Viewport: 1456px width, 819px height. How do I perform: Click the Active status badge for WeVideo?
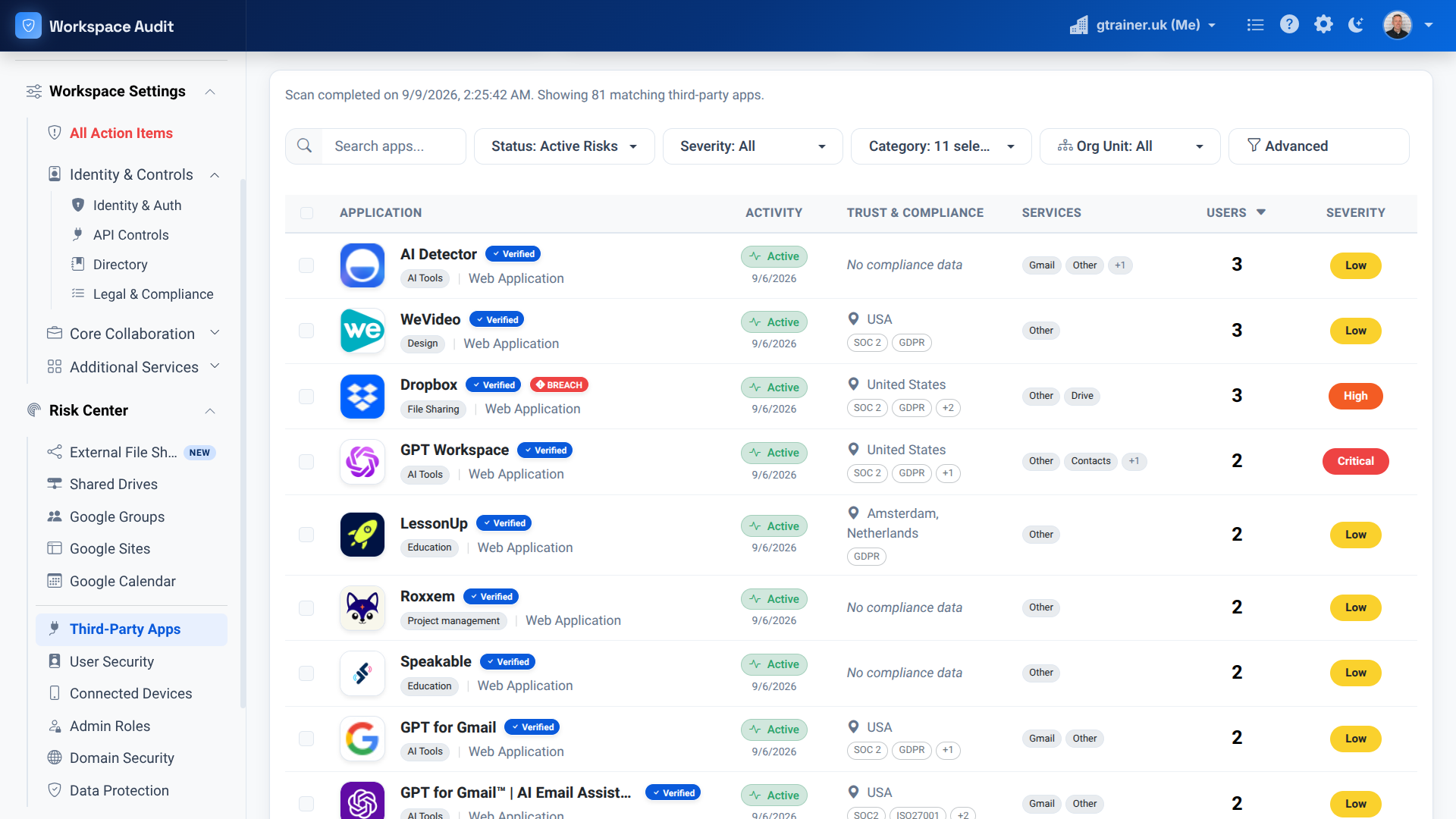point(774,322)
